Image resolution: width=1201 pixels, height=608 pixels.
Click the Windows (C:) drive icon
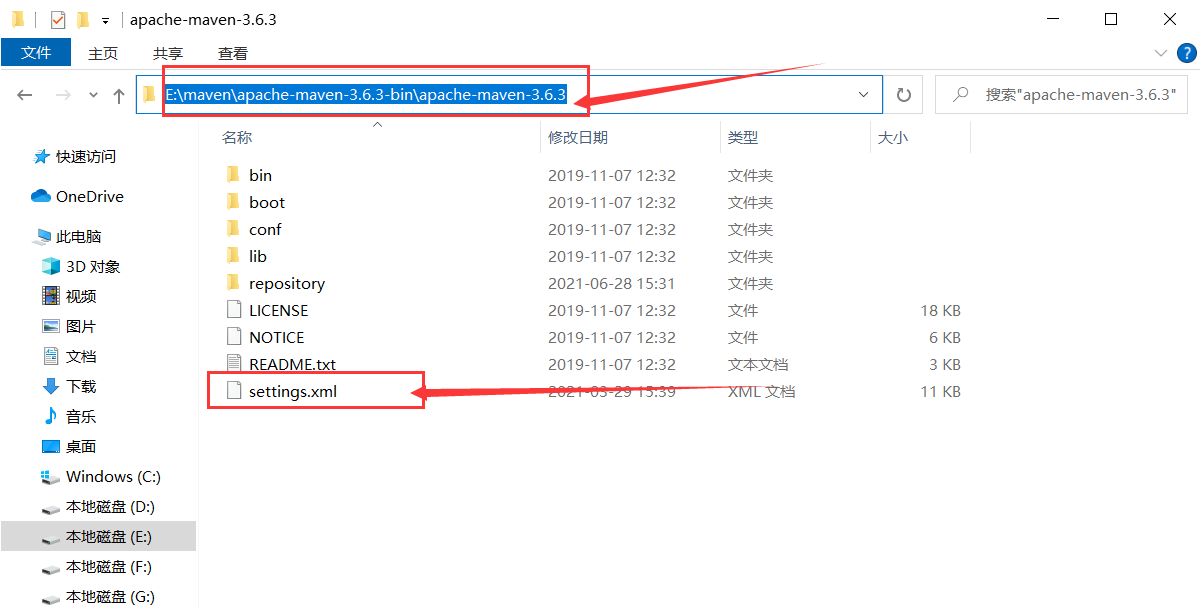pos(51,477)
